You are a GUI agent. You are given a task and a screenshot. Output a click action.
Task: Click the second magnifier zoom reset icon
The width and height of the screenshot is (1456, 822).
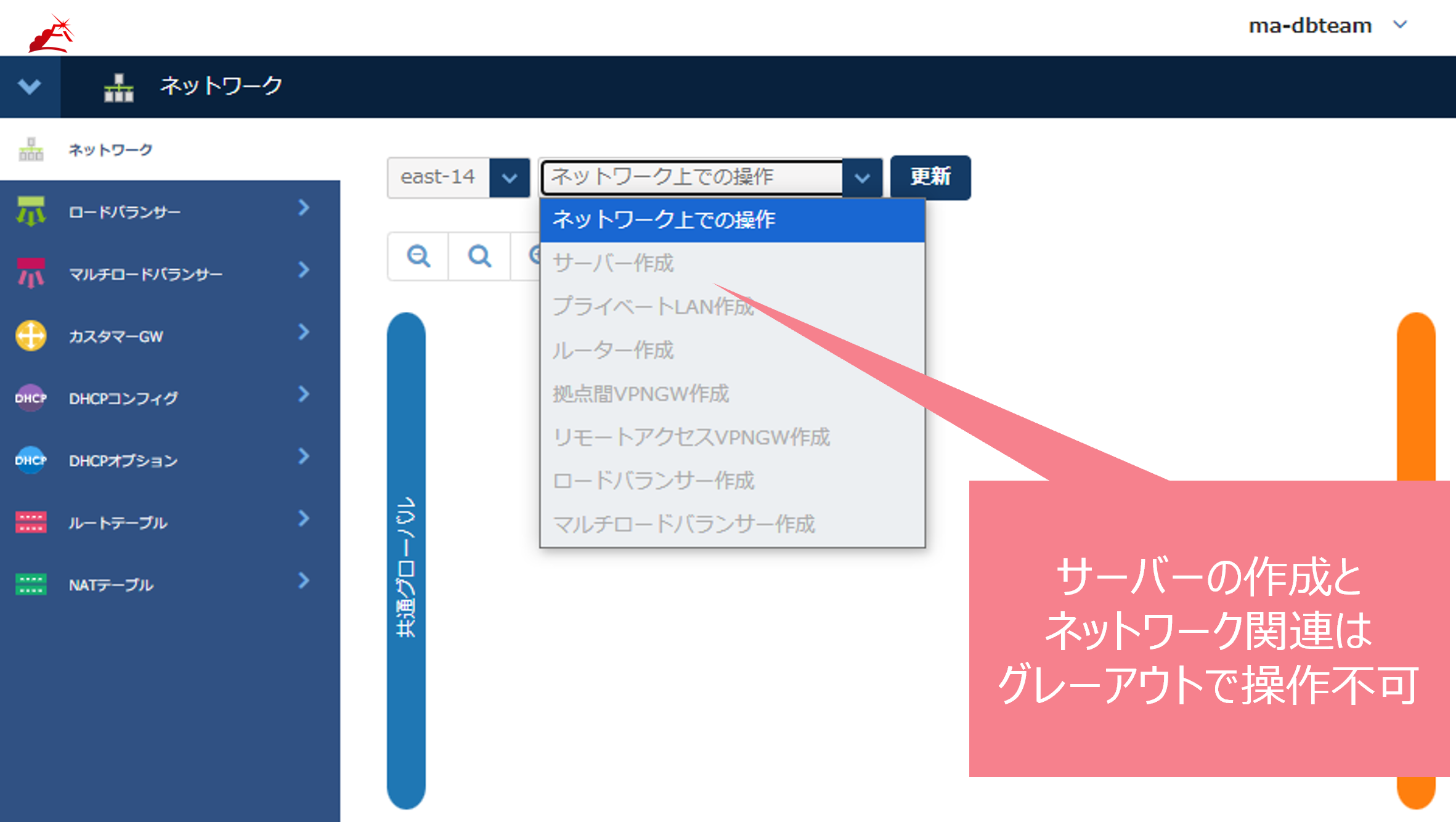479,256
